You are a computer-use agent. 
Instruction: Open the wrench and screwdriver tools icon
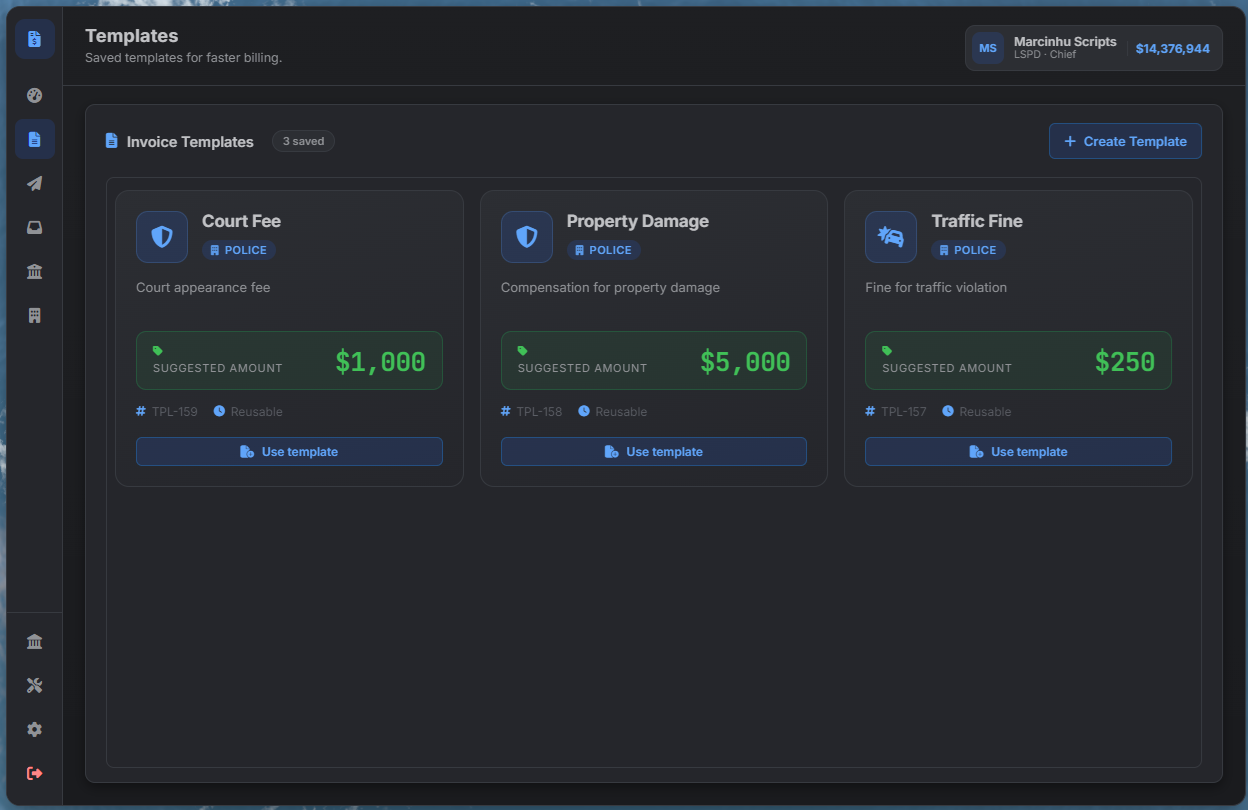pos(35,685)
